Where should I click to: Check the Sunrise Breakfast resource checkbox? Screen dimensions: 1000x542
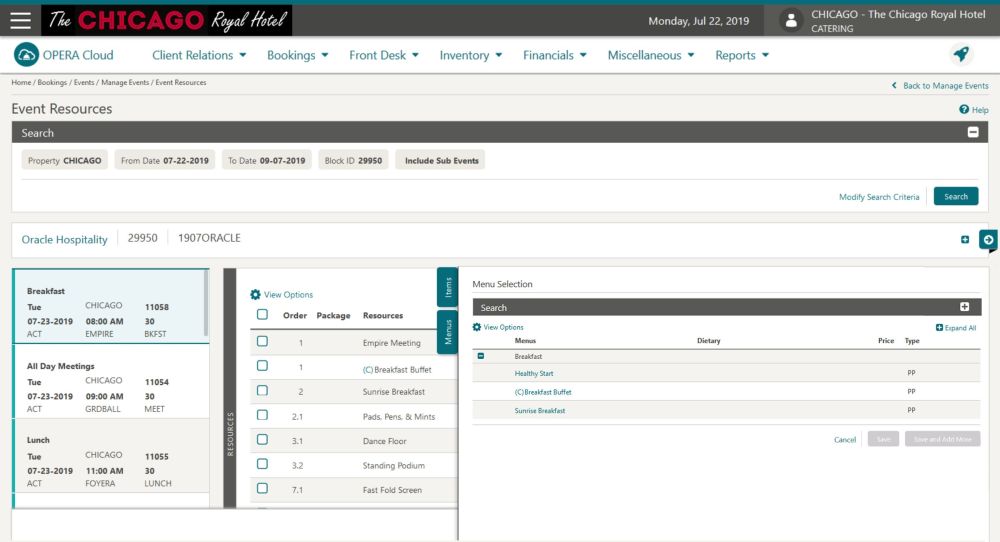262,390
